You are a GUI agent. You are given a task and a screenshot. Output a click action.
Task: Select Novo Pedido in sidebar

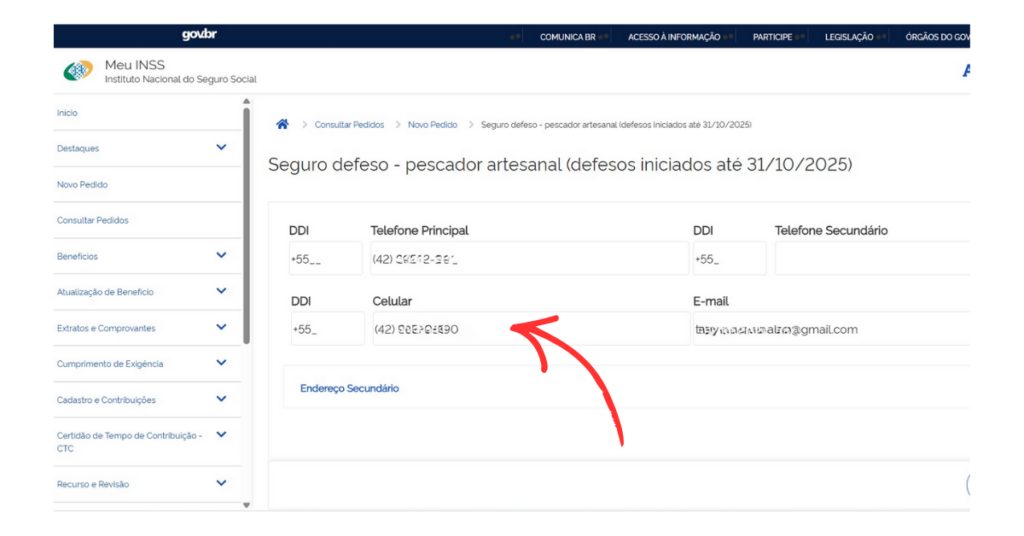pyautogui.click(x=82, y=185)
